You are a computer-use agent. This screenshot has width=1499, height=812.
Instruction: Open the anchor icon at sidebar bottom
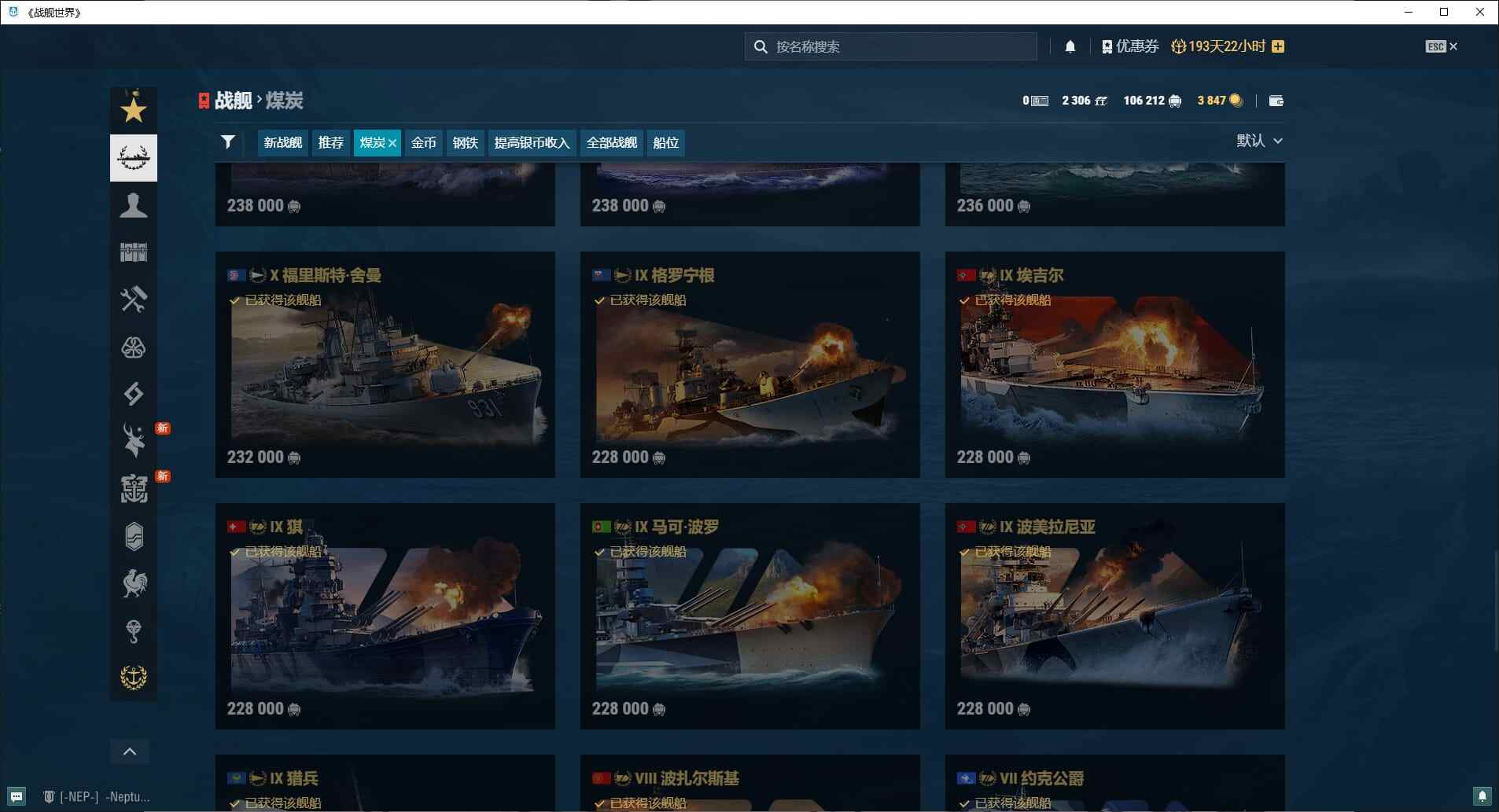click(134, 677)
